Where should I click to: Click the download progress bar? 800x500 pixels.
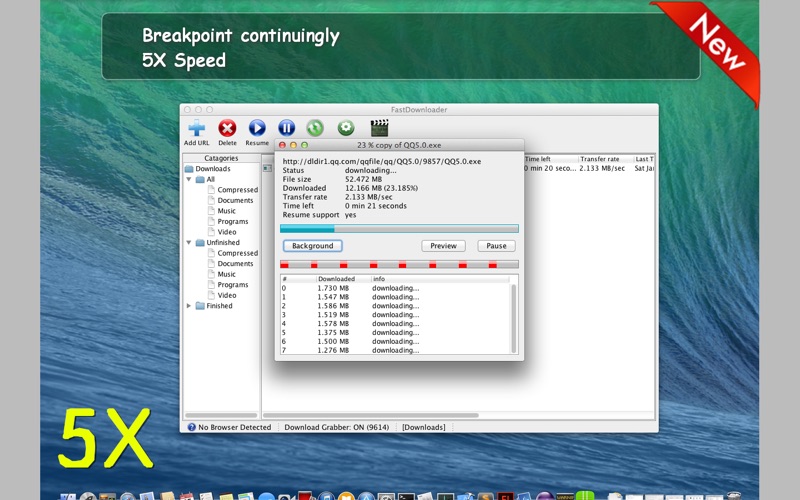click(399, 229)
